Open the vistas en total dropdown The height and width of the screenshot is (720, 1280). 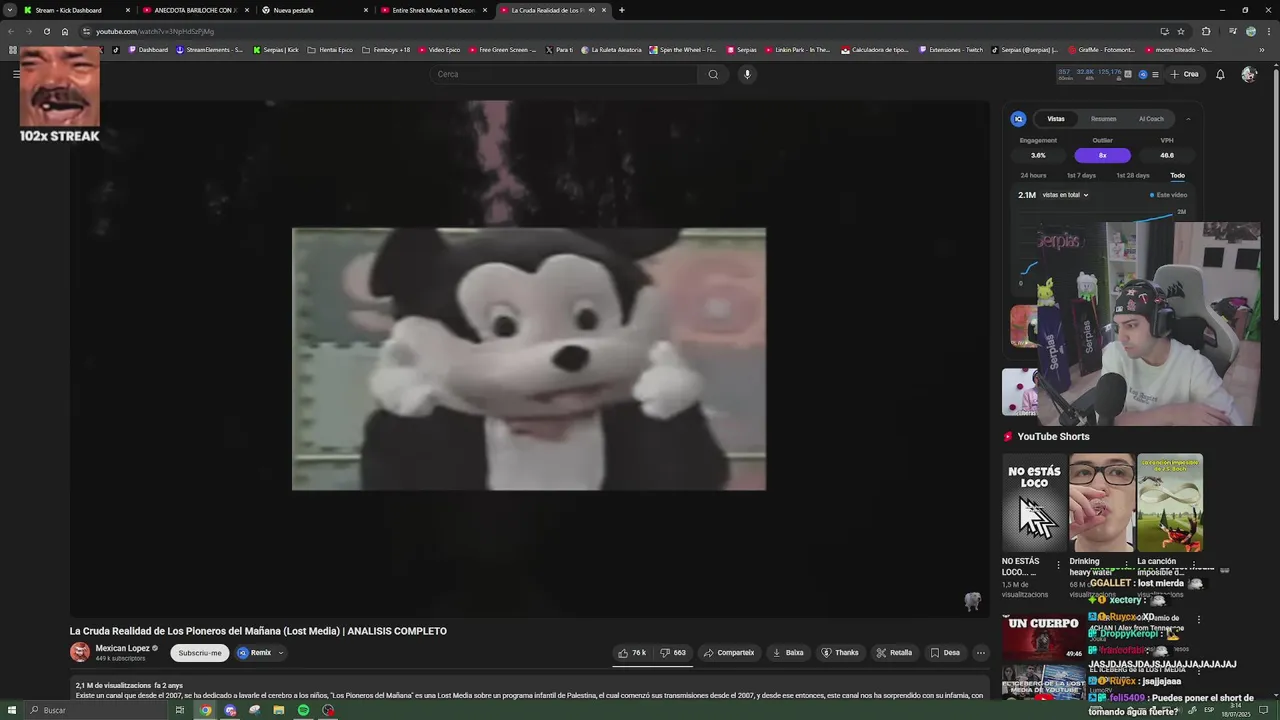(x=1065, y=195)
